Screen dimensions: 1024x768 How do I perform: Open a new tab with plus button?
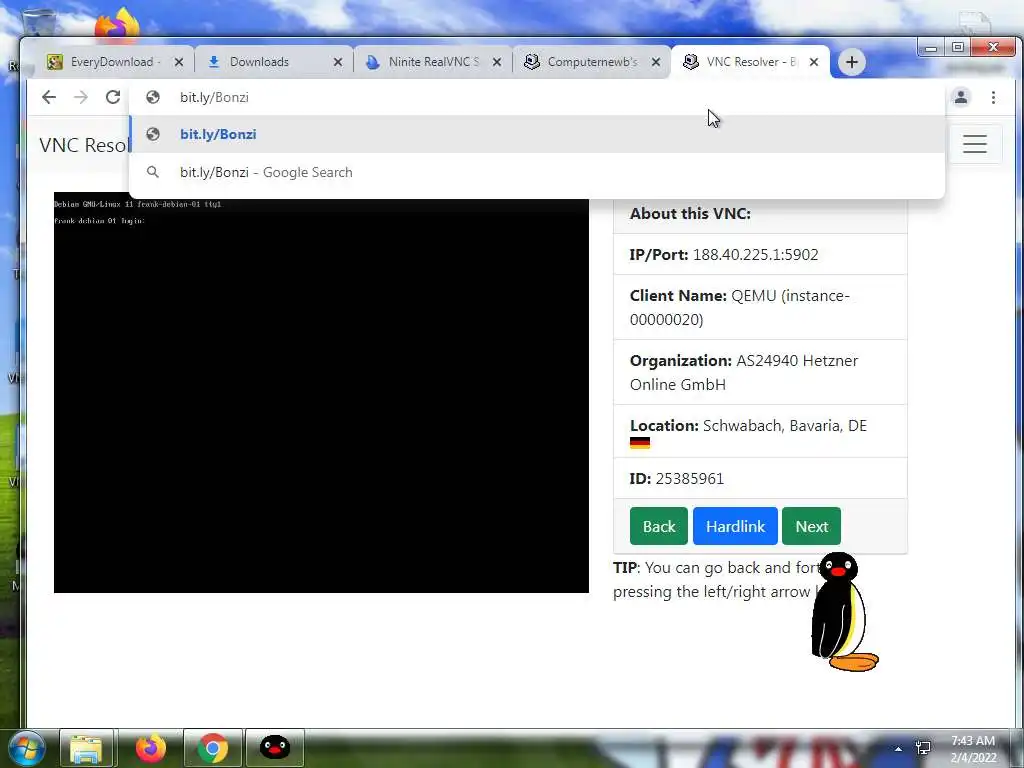[x=852, y=62]
